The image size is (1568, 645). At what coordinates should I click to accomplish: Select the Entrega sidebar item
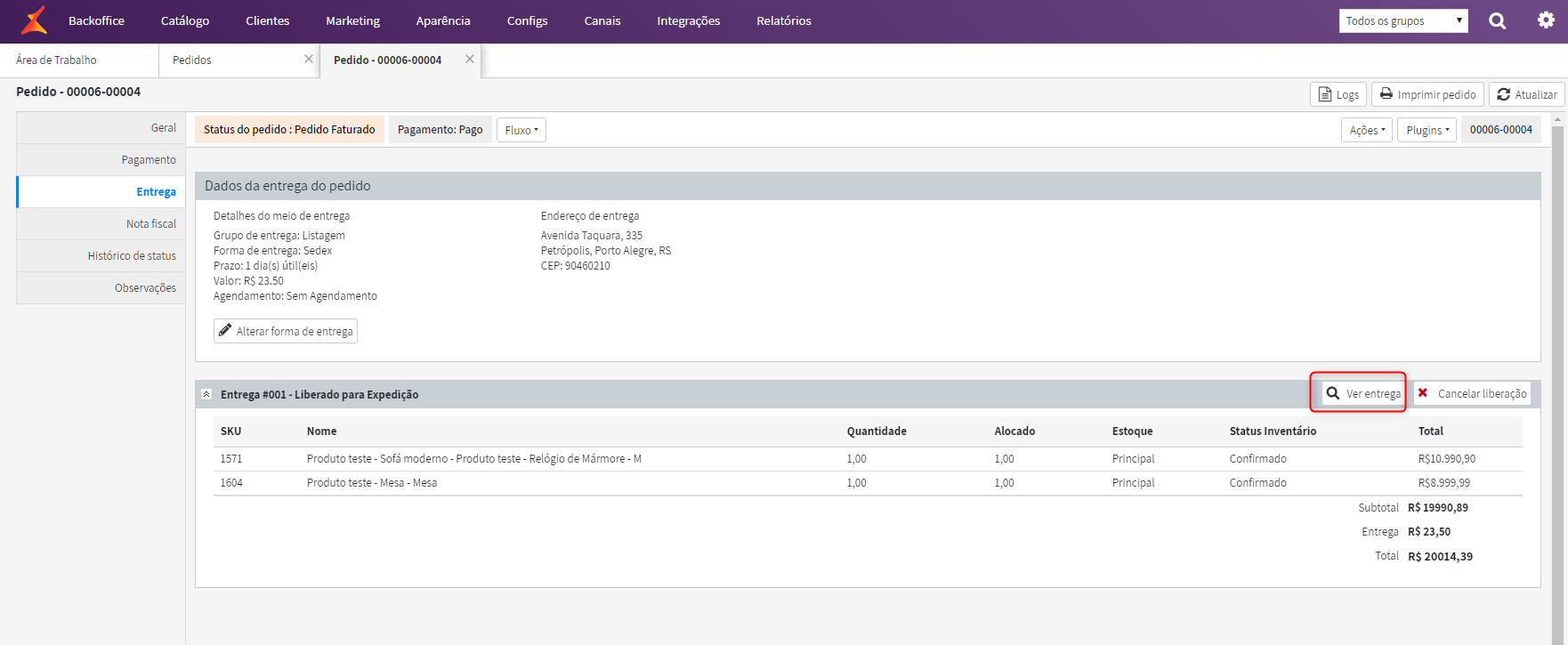101,192
